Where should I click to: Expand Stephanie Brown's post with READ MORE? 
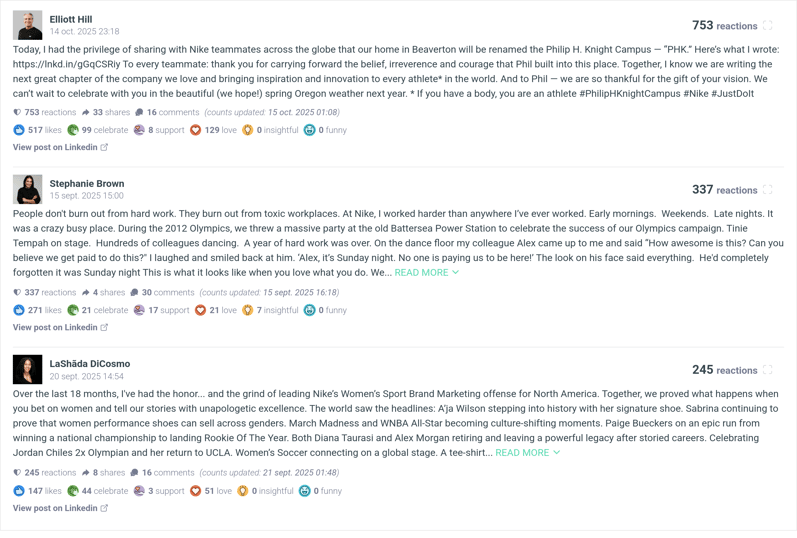(426, 272)
